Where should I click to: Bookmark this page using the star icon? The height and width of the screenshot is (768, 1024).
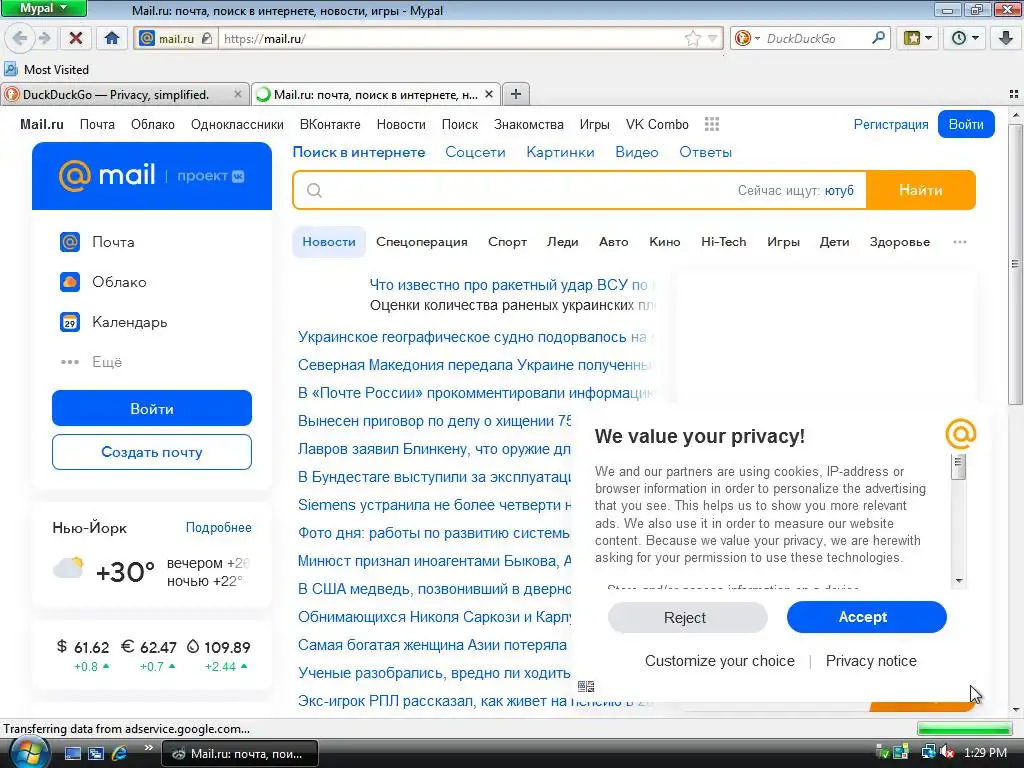(692, 39)
